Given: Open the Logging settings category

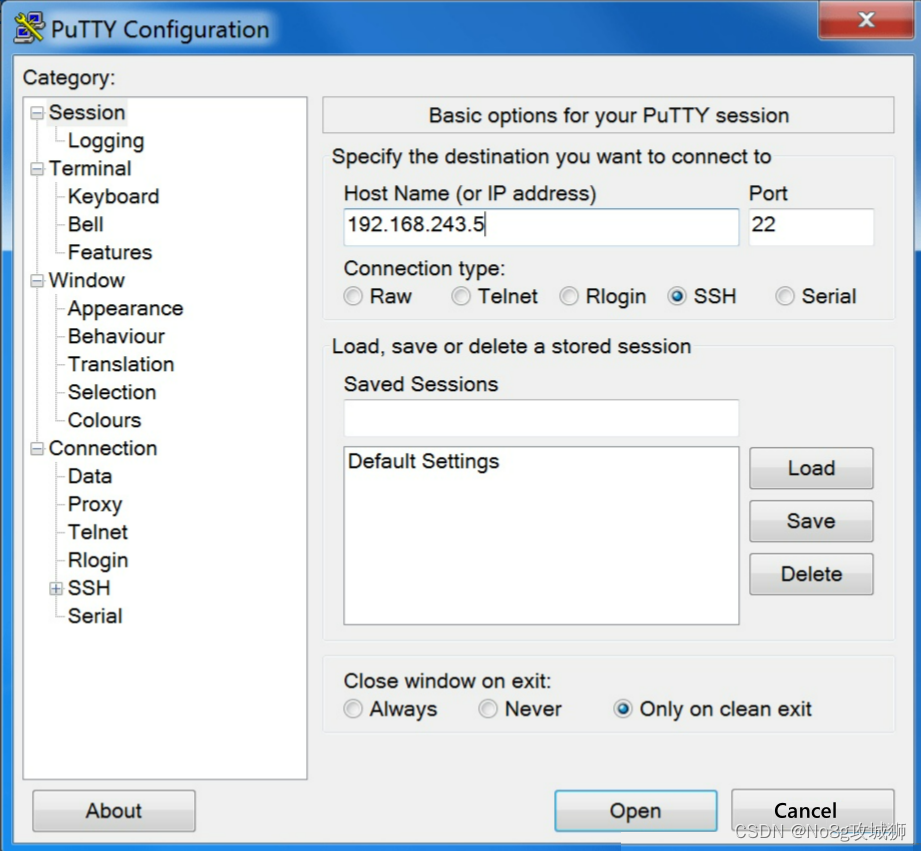Looking at the screenshot, I should (x=105, y=141).
